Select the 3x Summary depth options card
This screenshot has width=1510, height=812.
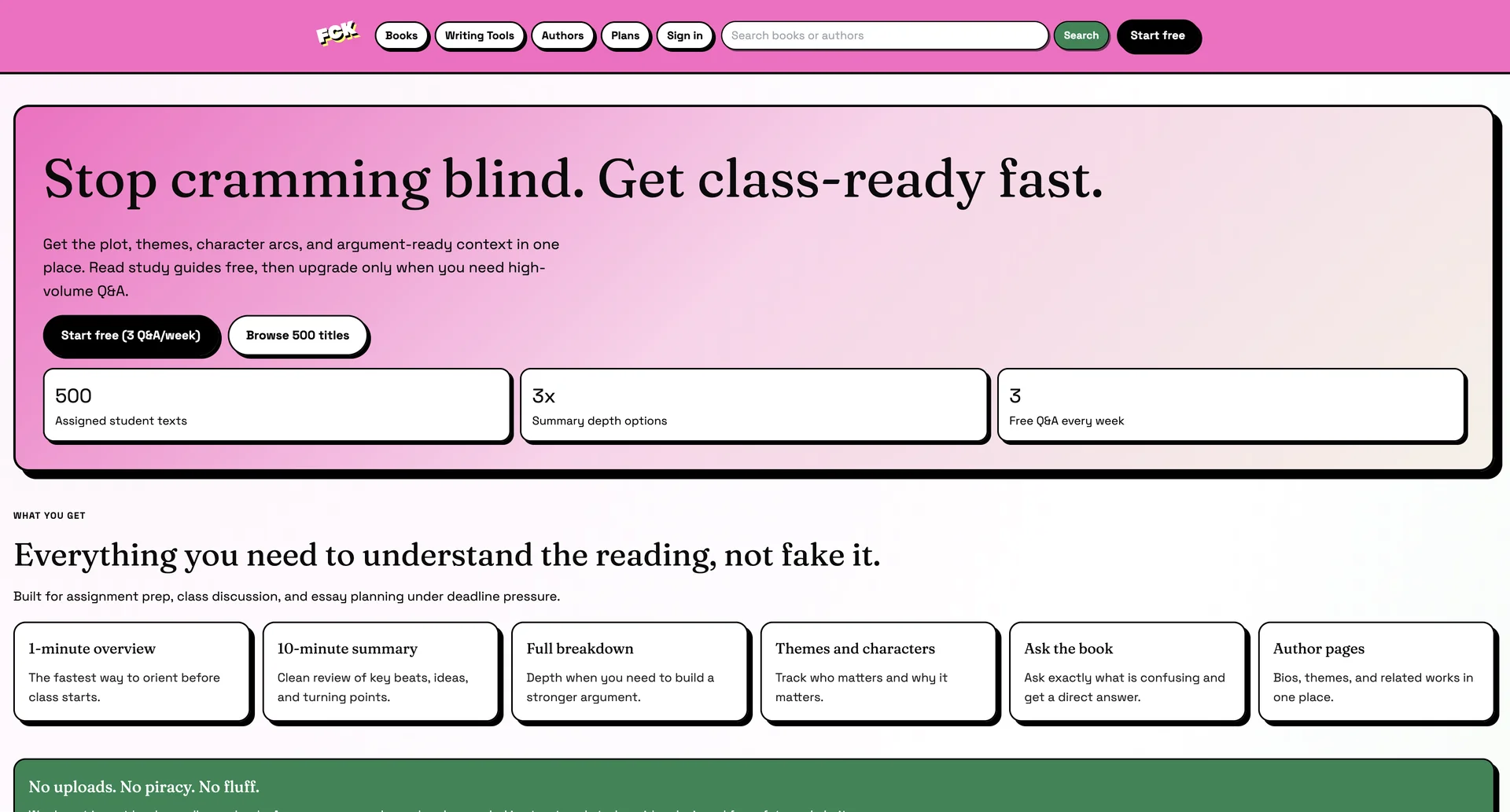[753, 405]
